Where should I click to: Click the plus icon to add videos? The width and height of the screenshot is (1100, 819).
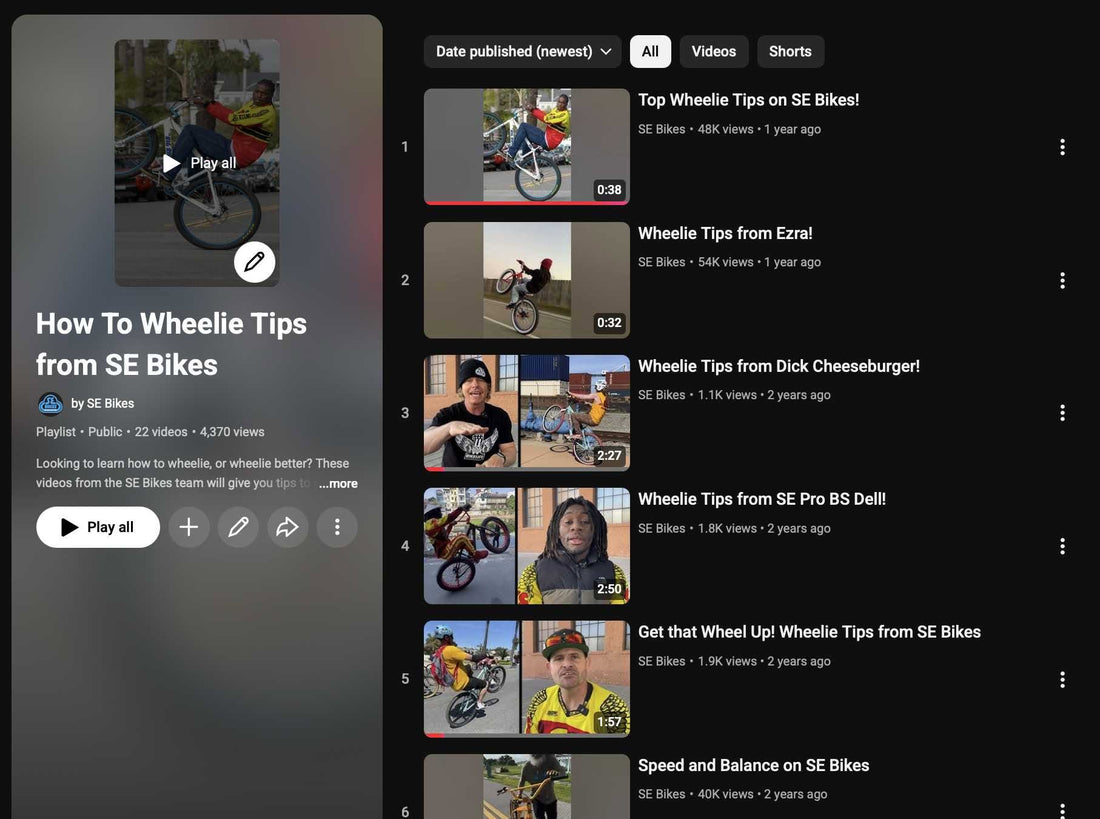[x=189, y=527]
